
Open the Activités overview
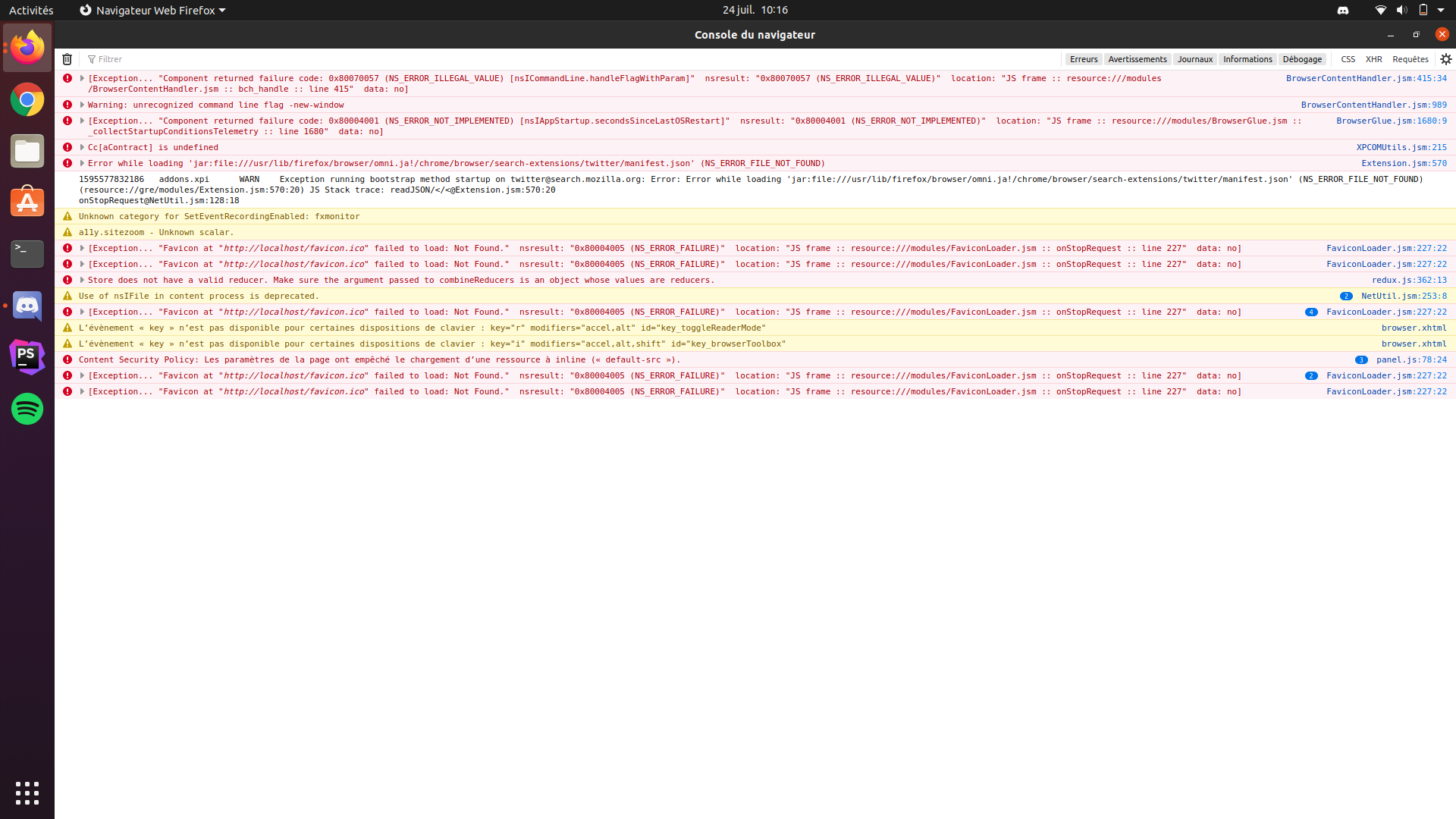click(31, 11)
